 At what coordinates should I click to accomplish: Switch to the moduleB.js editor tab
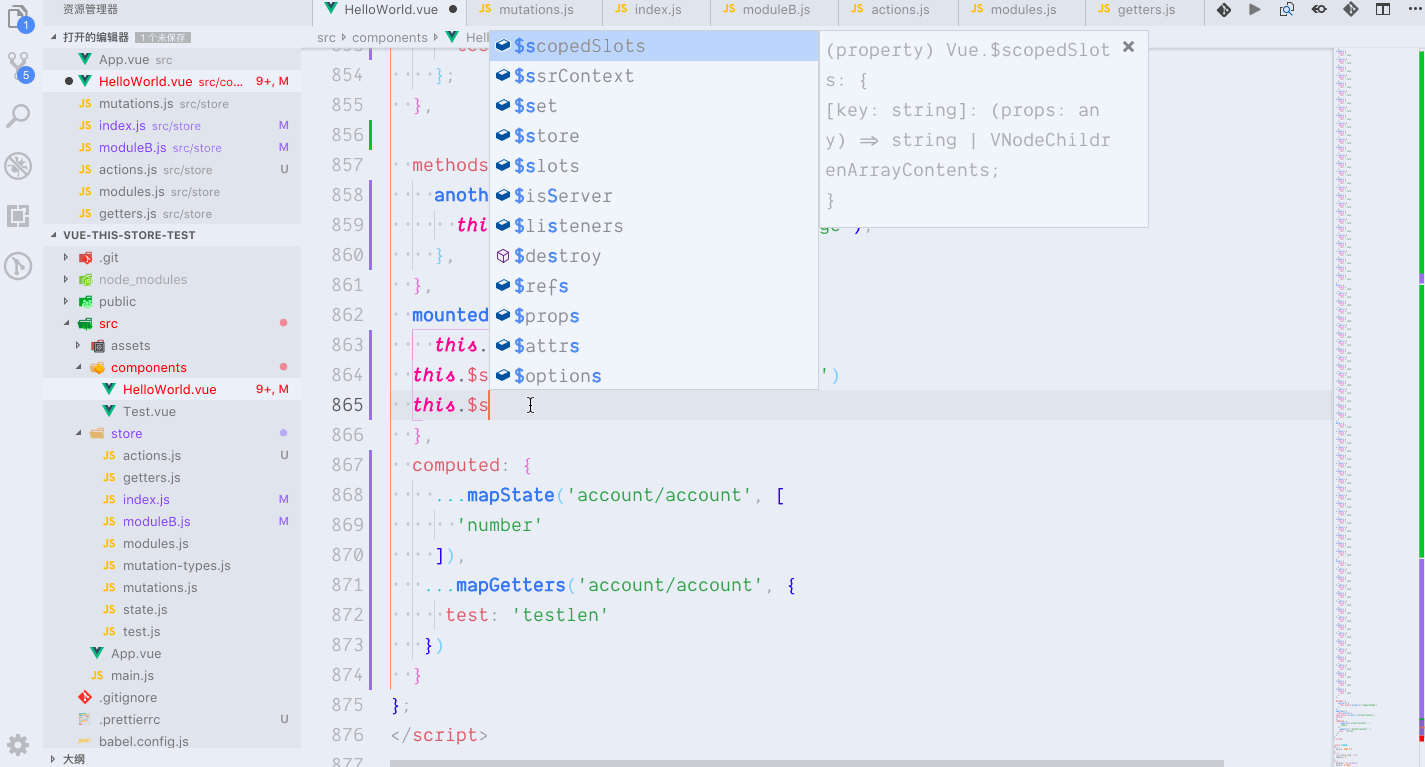click(775, 10)
